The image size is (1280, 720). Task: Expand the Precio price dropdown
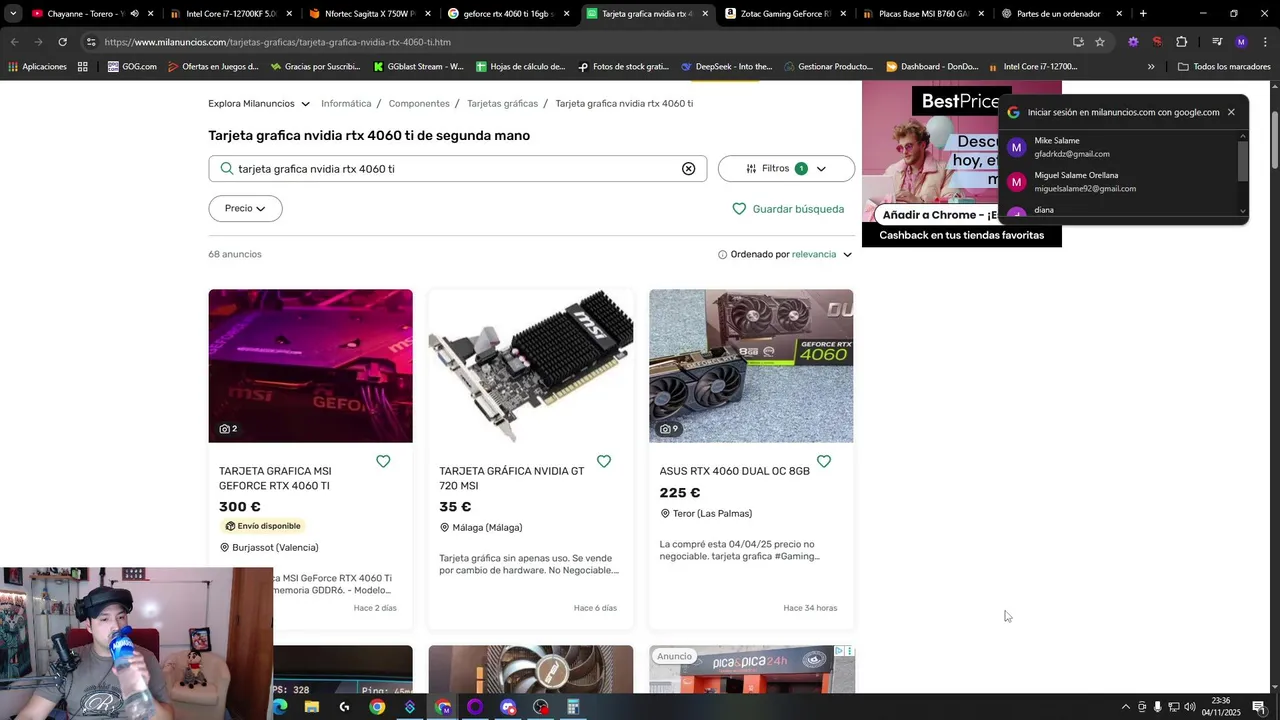[x=245, y=209]
